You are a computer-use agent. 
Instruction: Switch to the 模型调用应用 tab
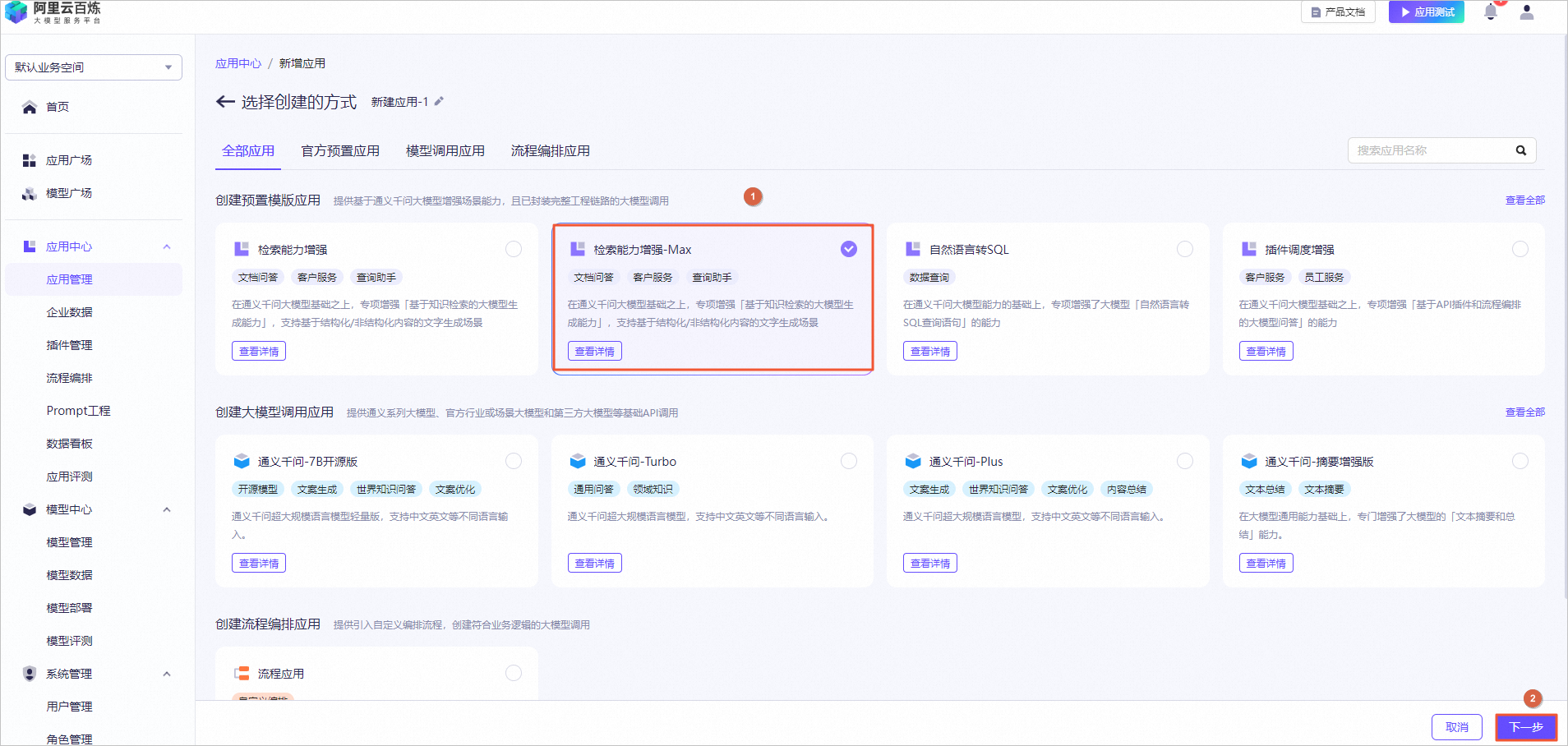[445, 151]
